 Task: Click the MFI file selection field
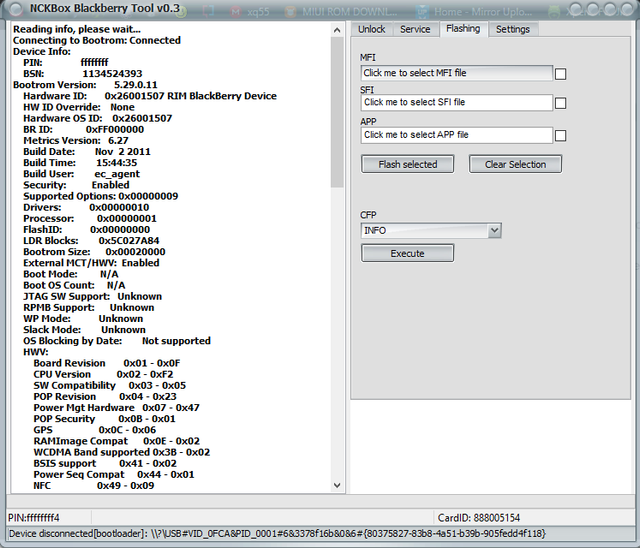tap(457, 73)
